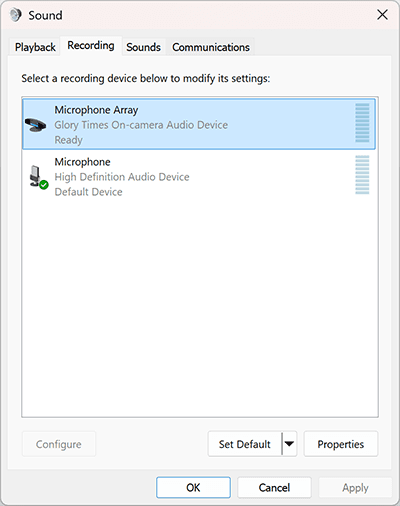Click Cancel to dismiss dialog

tap(274, 487)
